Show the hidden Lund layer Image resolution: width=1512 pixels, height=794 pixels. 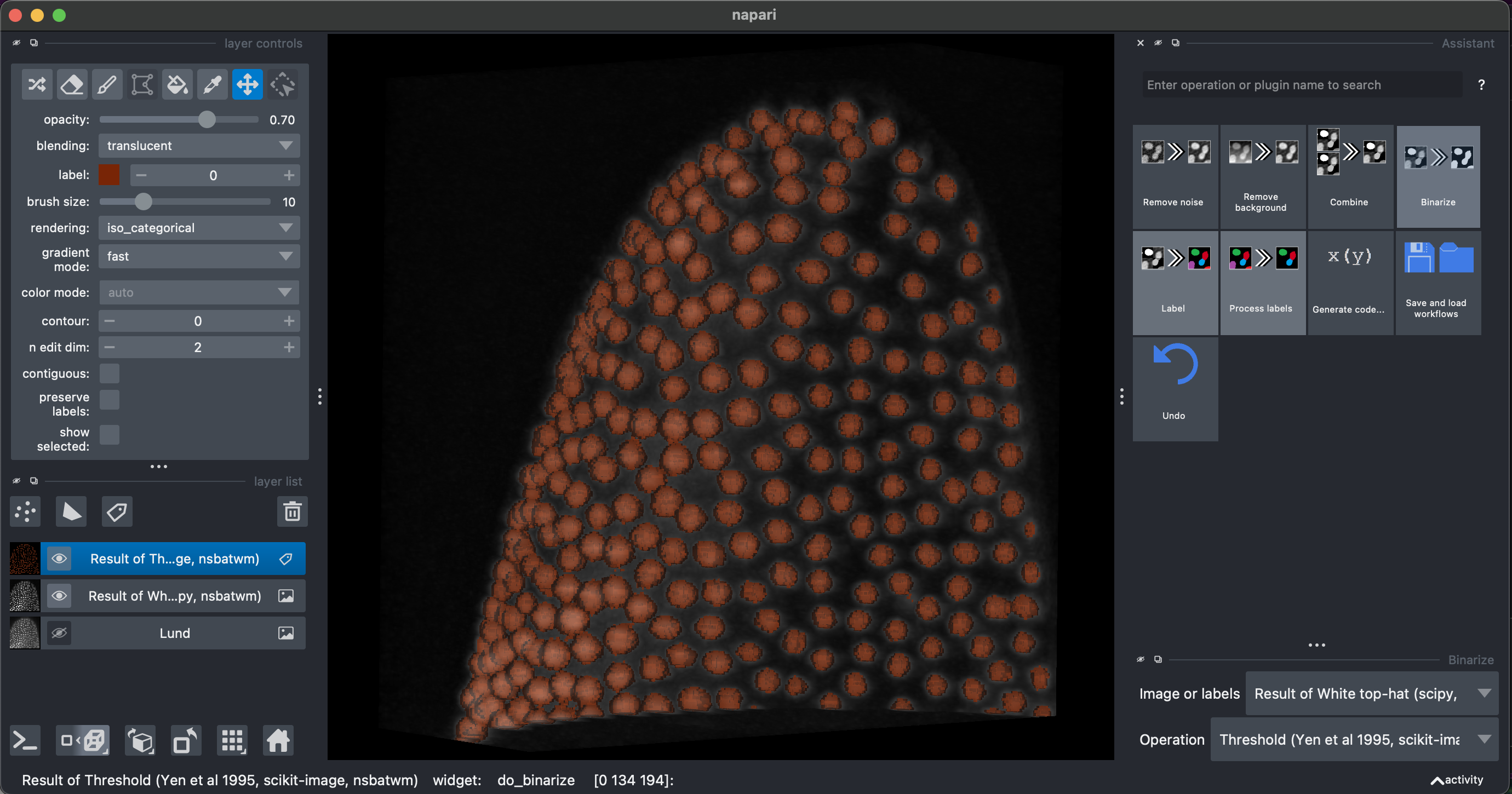[59, 633]
